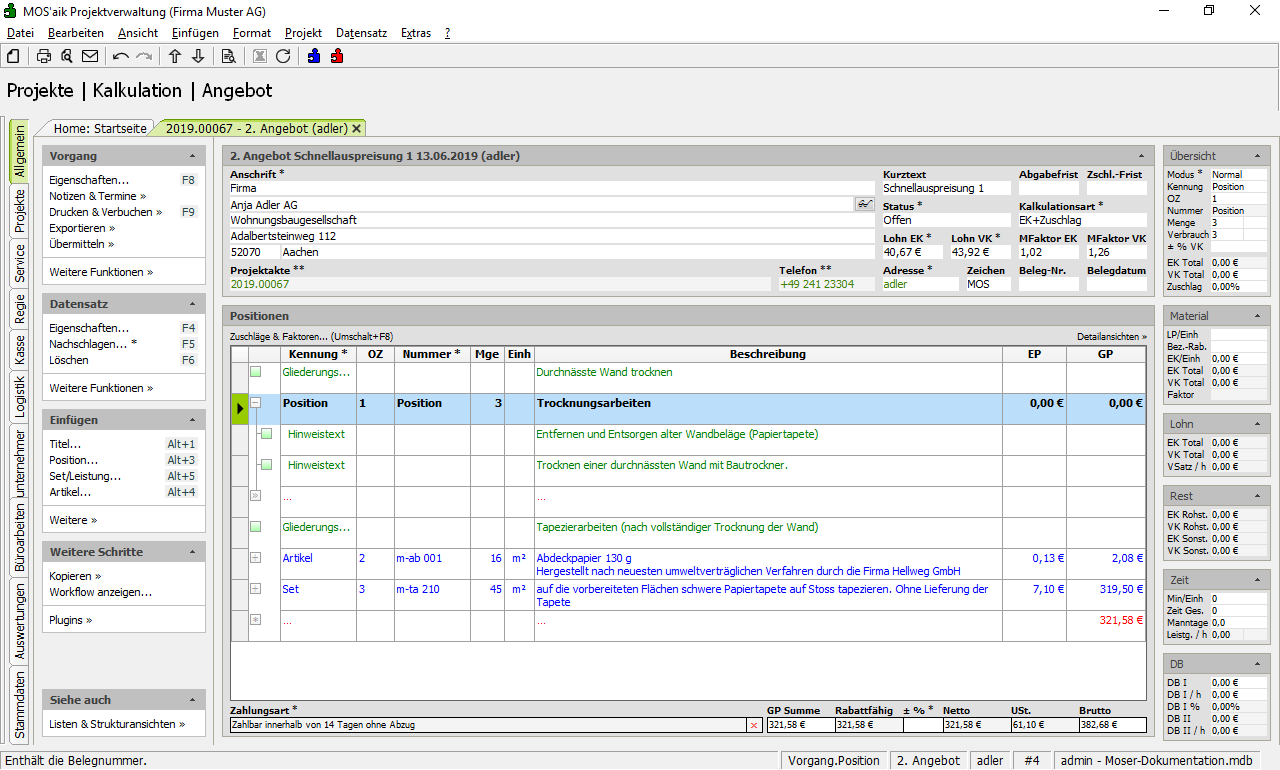Click the green box of 'Durchnässte Wand trocknen' row
Viewport: 1280px width, 770px height.
[256, 372]
